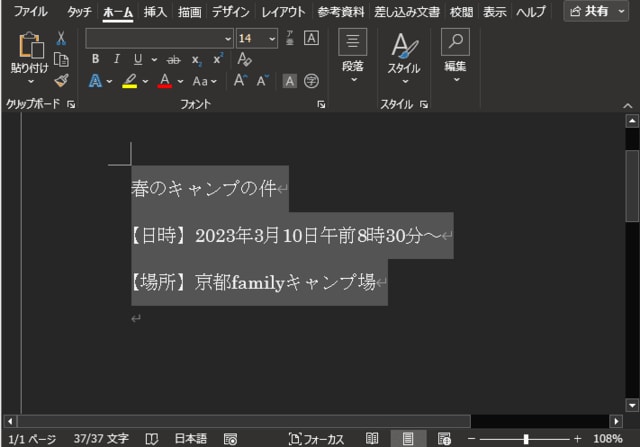Toggle Strikethrough formatting
Viewport: 640px width, 447px height.
[x=174, y=59]
